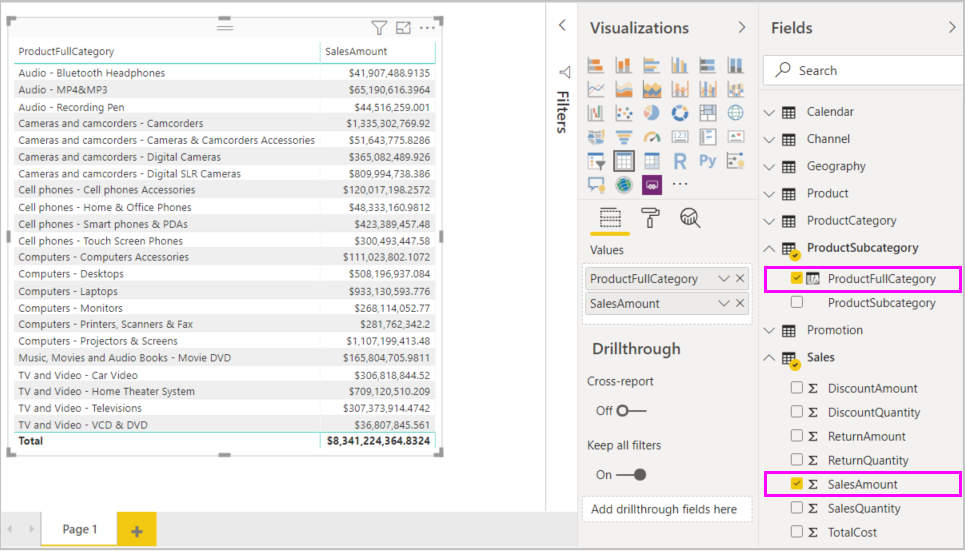
Task: Open focus mode for the table visual
Action: [x=403, y=28]
